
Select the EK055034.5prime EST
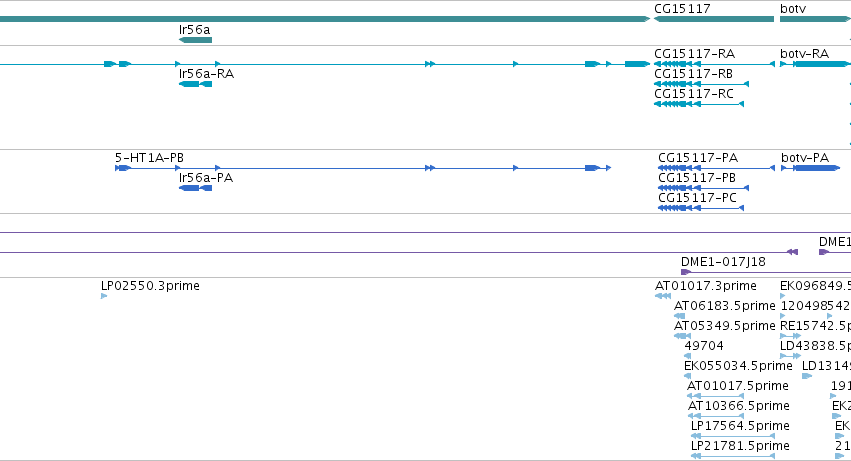[688, 376]
